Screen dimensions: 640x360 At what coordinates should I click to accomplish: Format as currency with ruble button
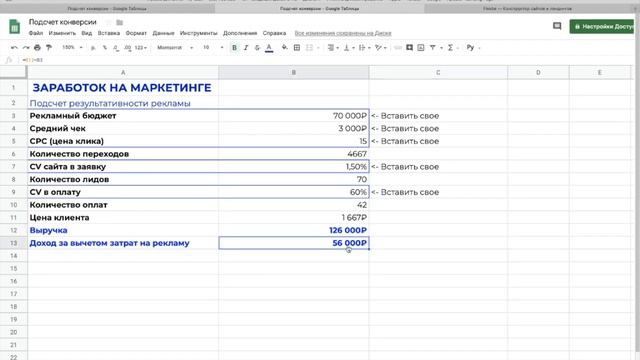click(x=93, y=48)
